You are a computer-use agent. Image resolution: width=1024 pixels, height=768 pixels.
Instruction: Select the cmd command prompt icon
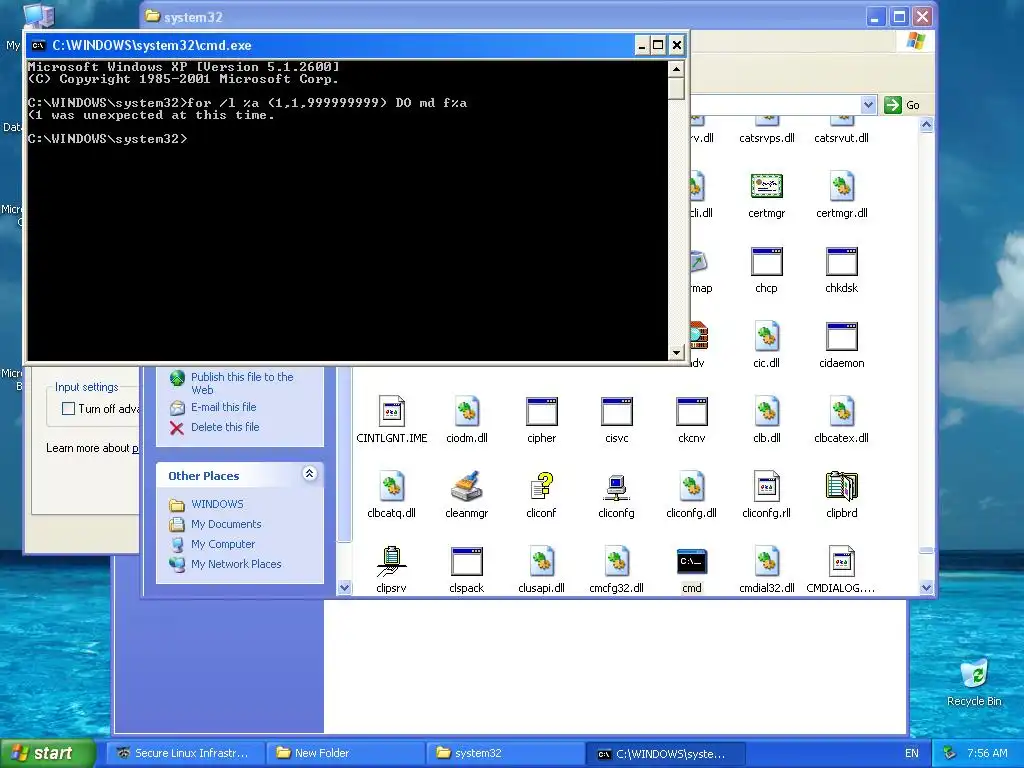point(692,562)
